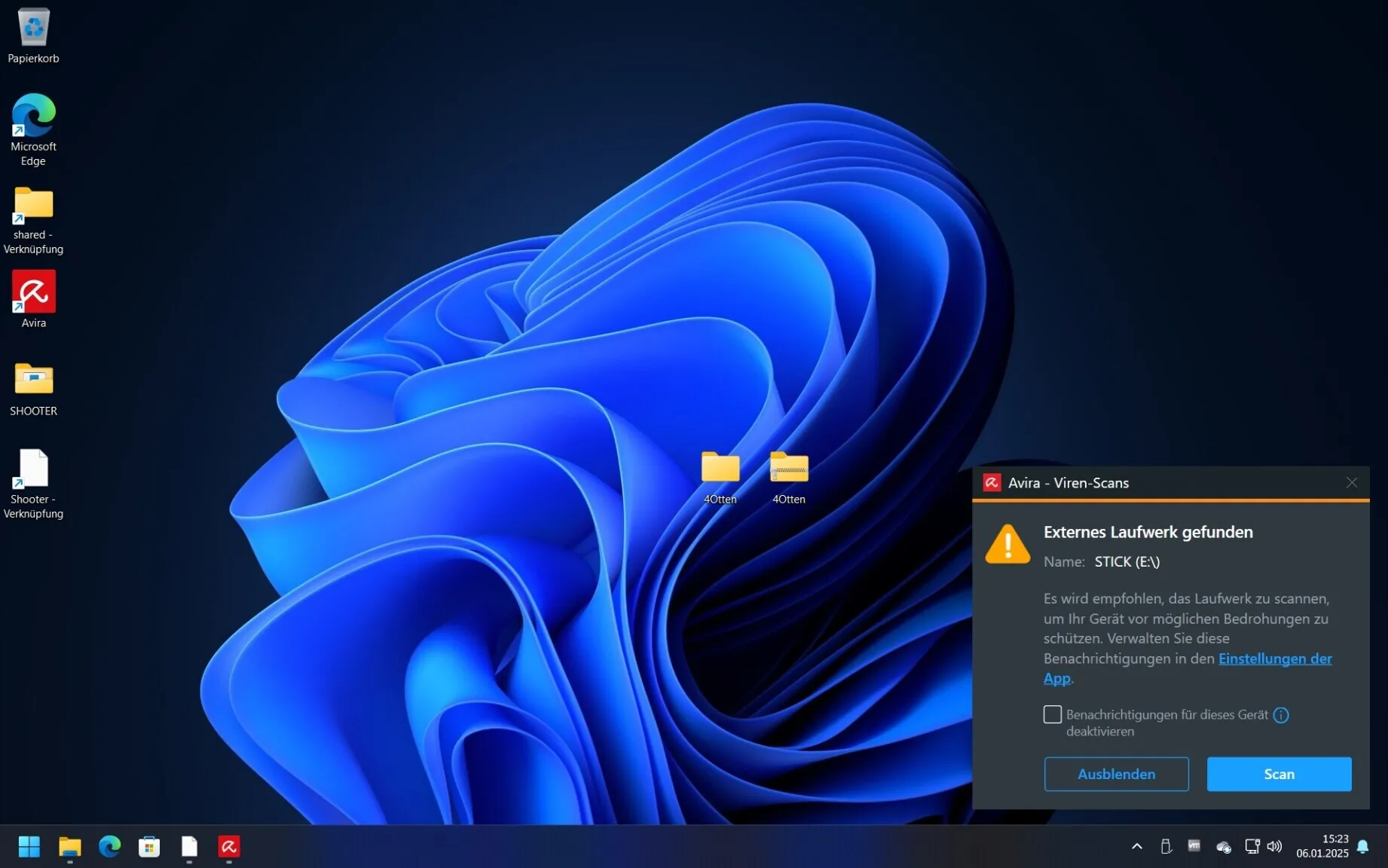This screenshot has width=1388, height=868.
Task: Select the 'shared - Verknüpfung' folder shortcut
Action: tap(33, 205)
